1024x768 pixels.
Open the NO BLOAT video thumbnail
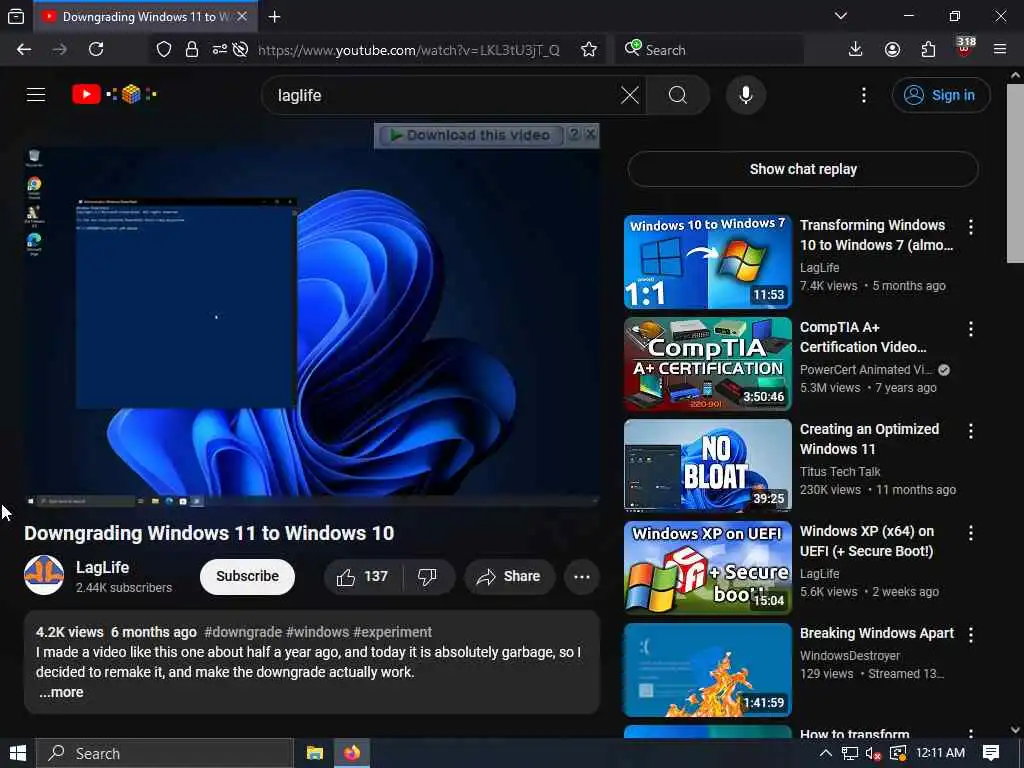pyautogui.click(x=708, y=466)
